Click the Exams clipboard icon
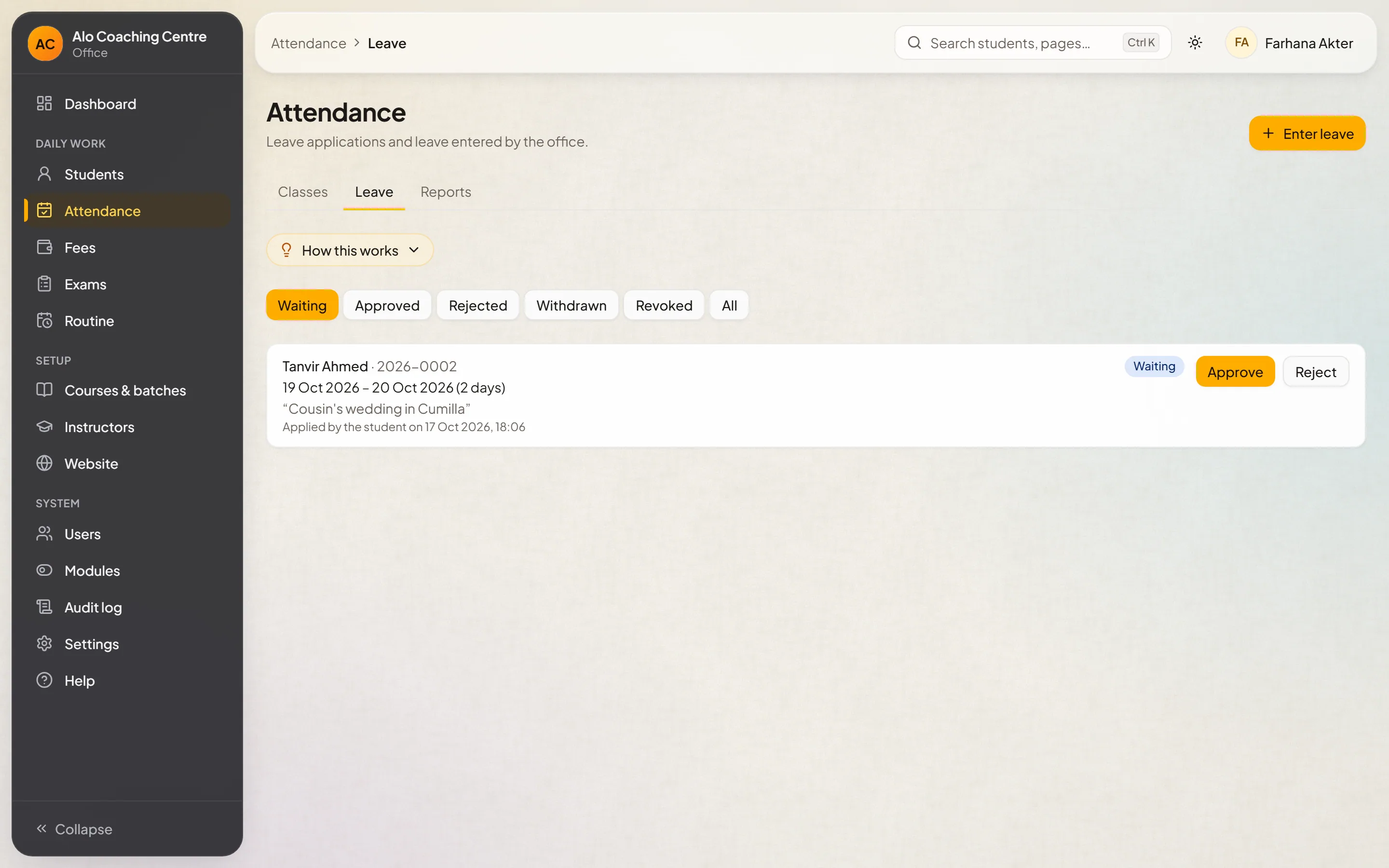 coord(44,284)
